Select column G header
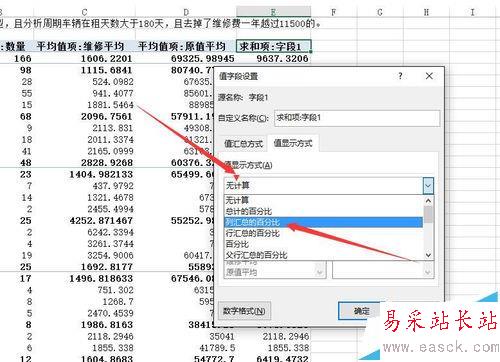Image resolution: width=500 pixels, height=362 pixels. click(380, 12)
